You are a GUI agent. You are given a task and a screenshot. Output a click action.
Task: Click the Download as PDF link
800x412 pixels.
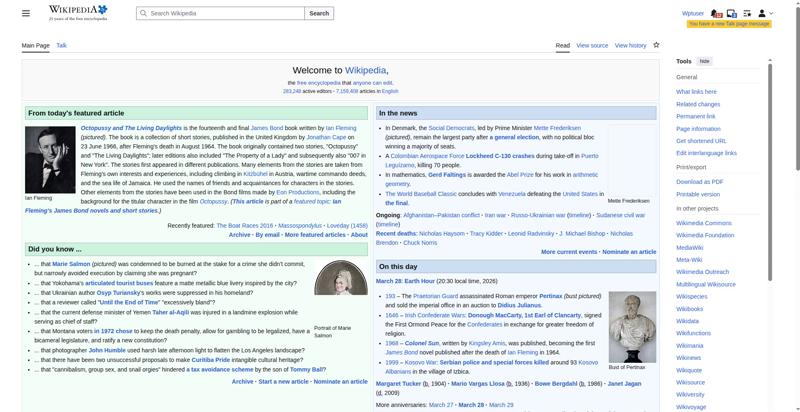coord(699,181)
